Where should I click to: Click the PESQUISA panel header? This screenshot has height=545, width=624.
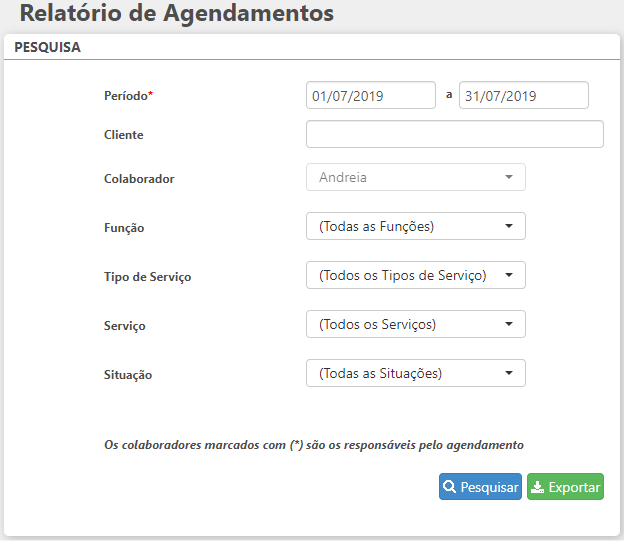[x=48, y=47]
